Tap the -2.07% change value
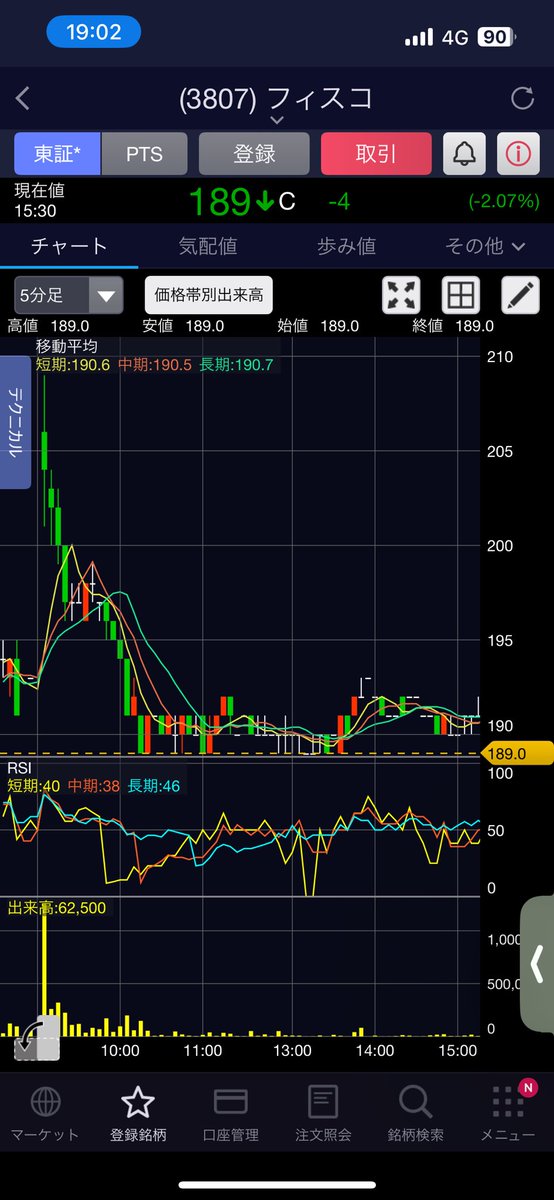 coord(504,202)
